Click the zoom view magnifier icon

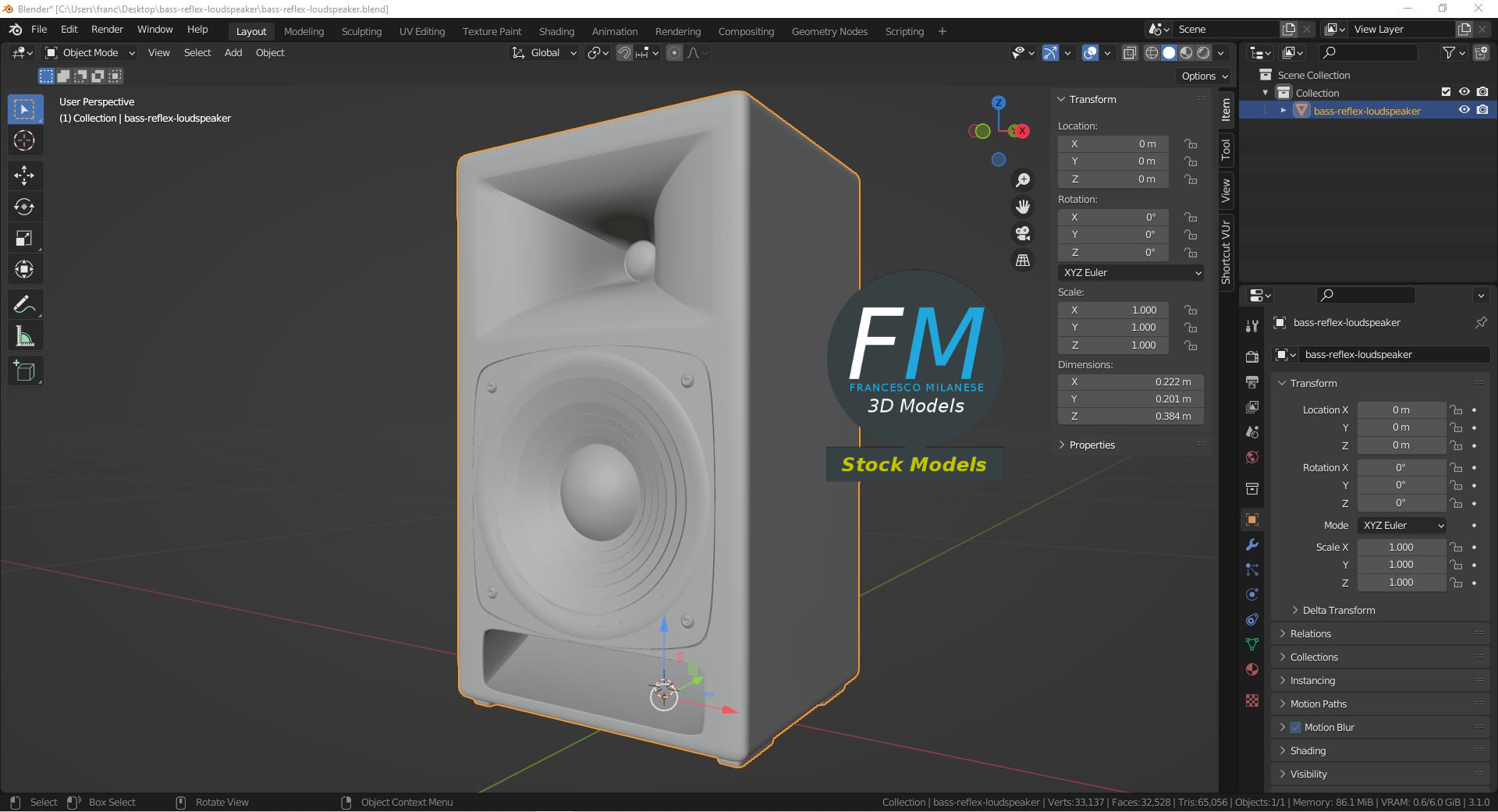click(x=1023, y=180)
